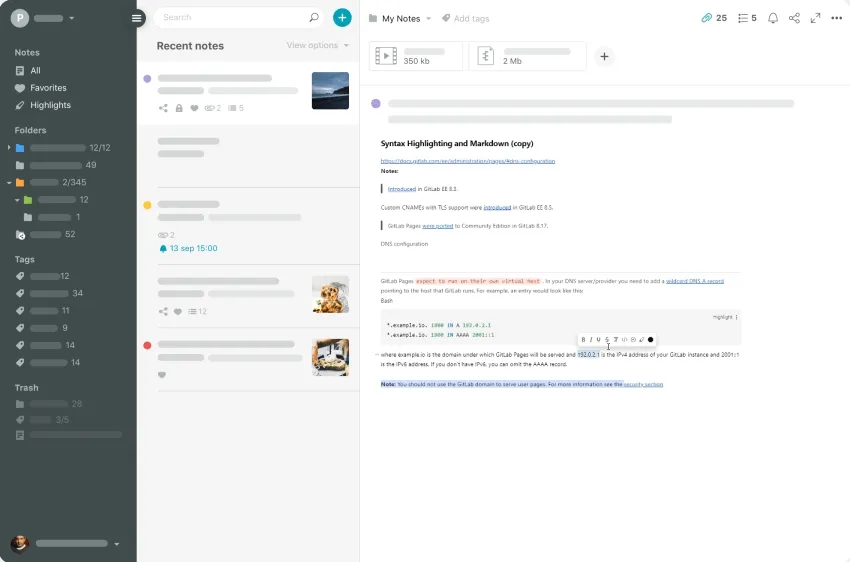Image resolution: width=850 pixels, height=562 pixels.
Task: Click Add tags in note header
Action: 466,18
